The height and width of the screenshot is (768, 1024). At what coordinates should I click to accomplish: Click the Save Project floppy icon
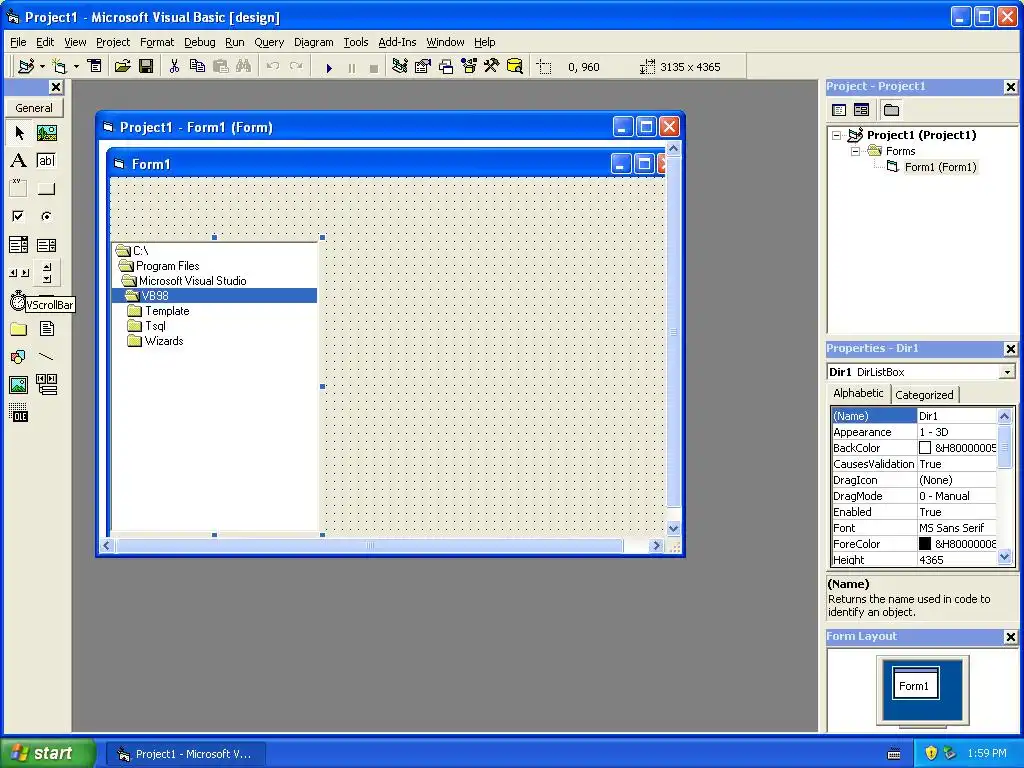pyautogui.click(x=146, y=66)
